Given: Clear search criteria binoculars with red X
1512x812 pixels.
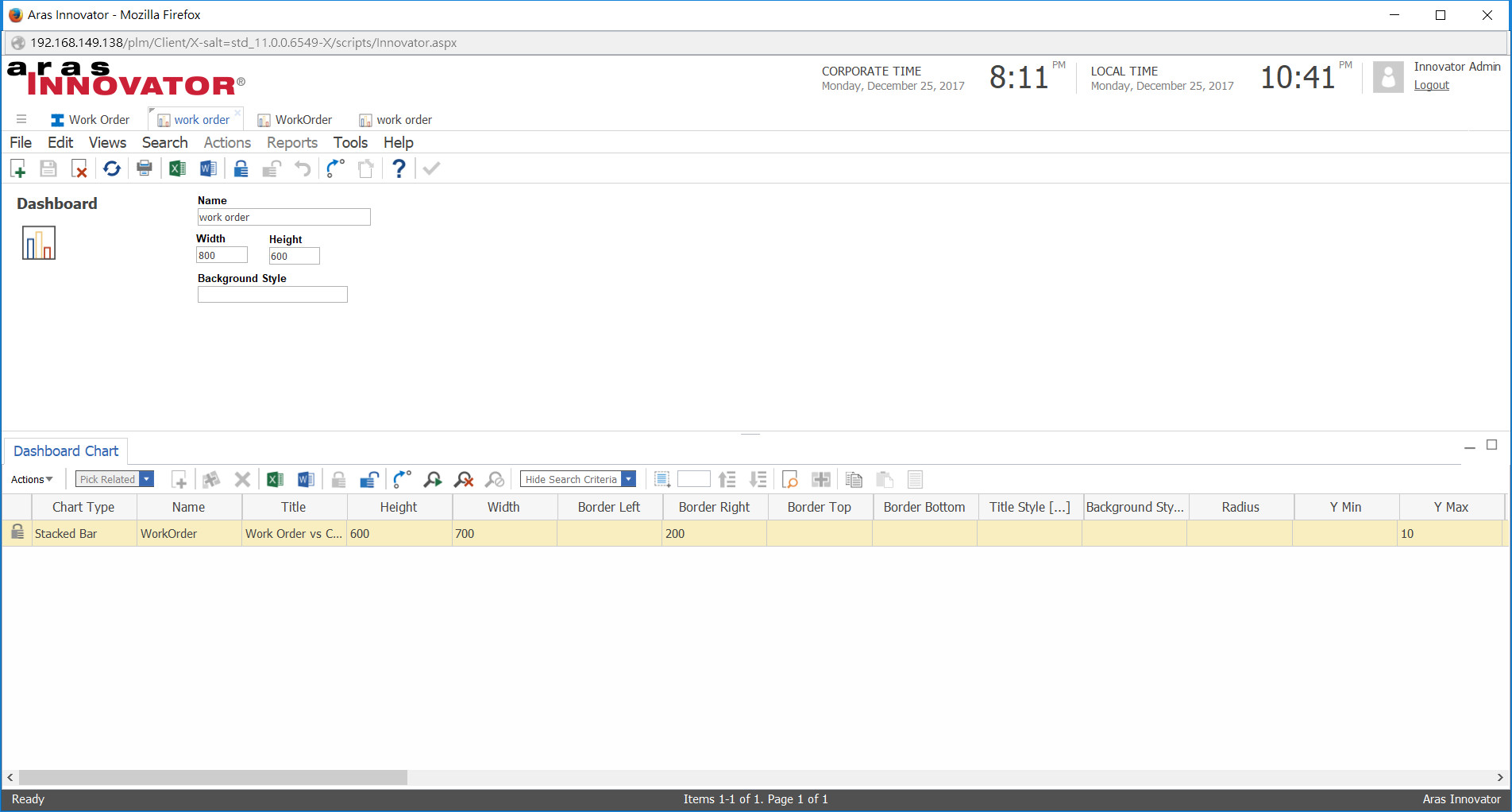Looking at the screenshot, I should click(464, 479).
